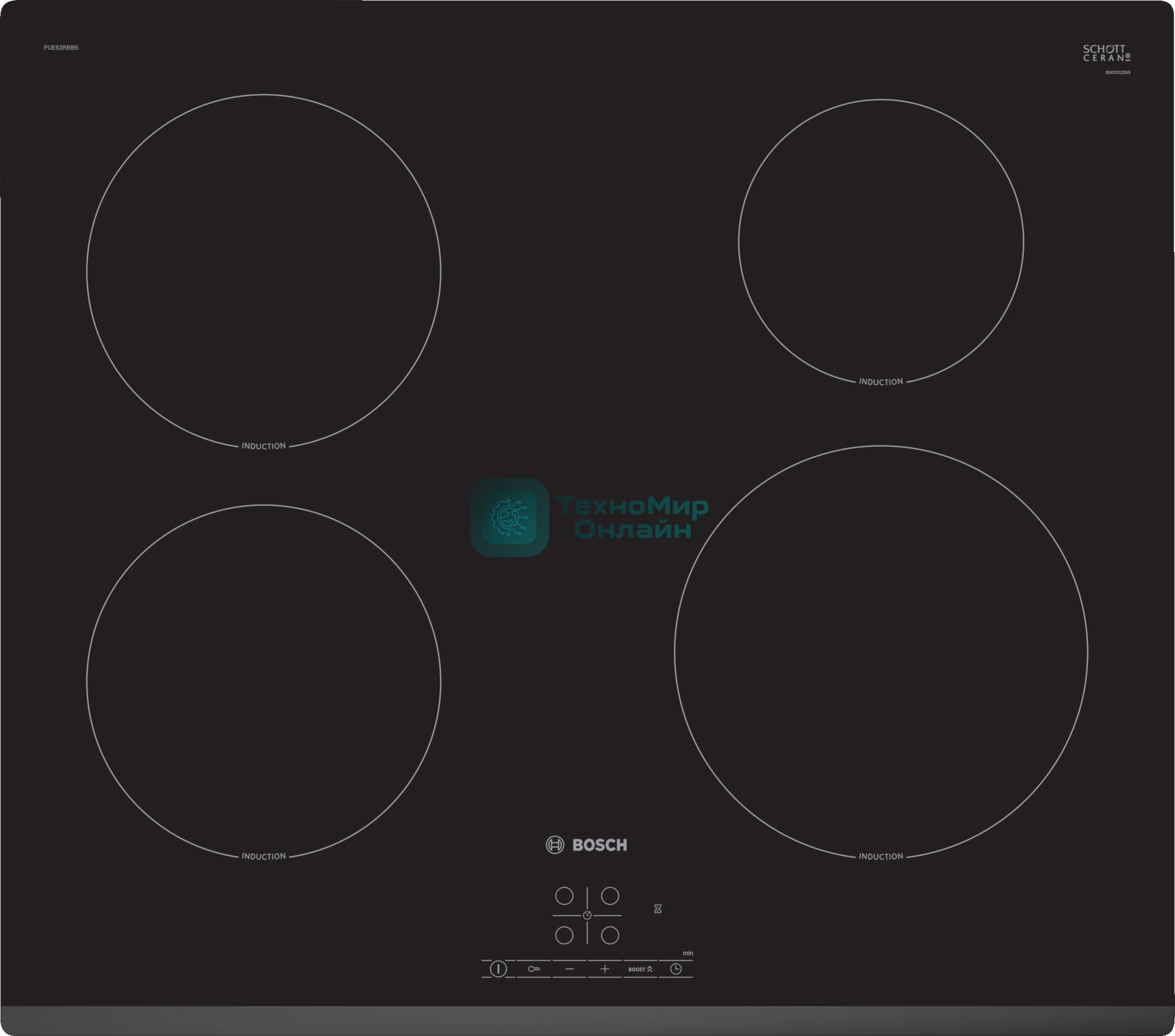Image resolution: width=1175 pixels, height=1036 pixels.
Task: Click the BOSCH brand text
Action: coord(599,845)
